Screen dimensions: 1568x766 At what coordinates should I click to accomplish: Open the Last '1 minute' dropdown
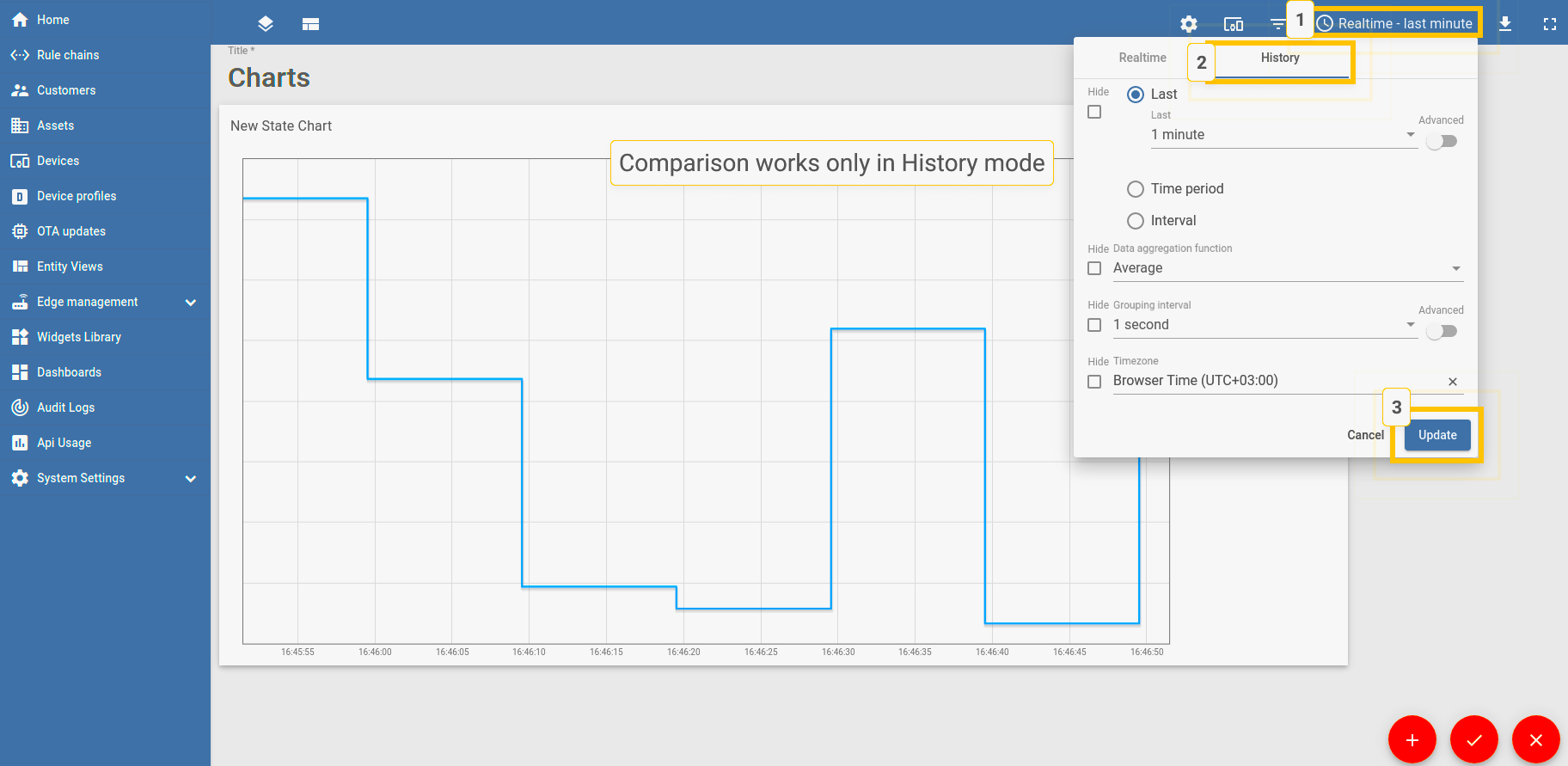coord(1284,135)
